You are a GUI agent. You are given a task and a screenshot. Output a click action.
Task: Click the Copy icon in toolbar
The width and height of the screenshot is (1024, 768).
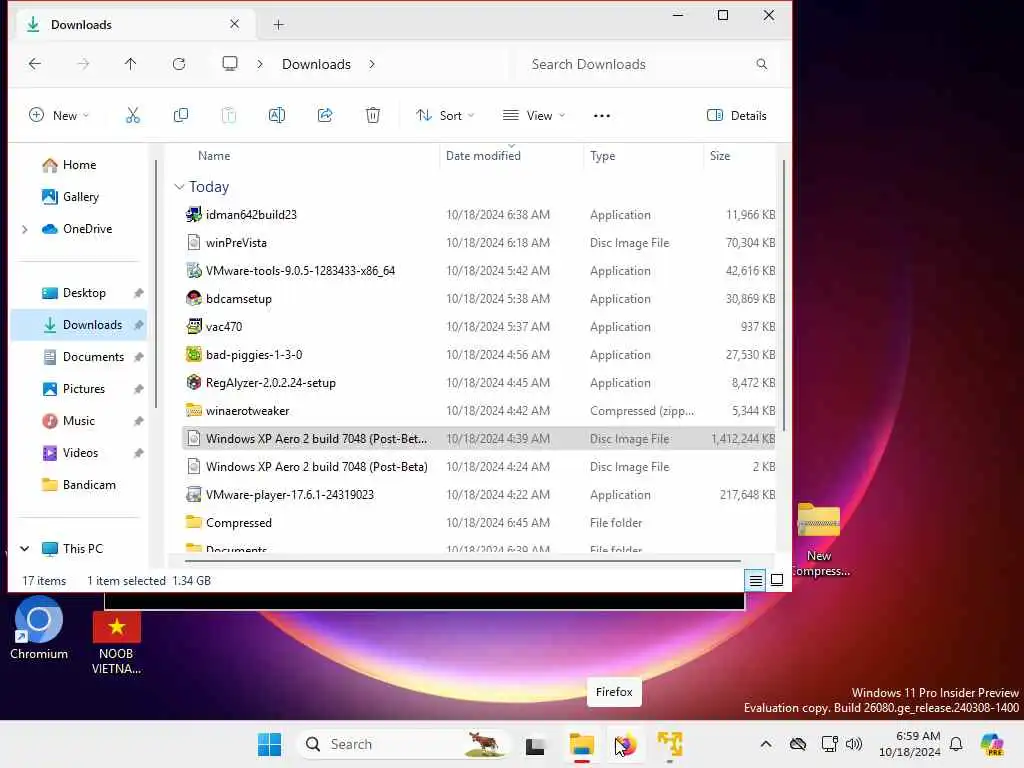pos(181,116)
